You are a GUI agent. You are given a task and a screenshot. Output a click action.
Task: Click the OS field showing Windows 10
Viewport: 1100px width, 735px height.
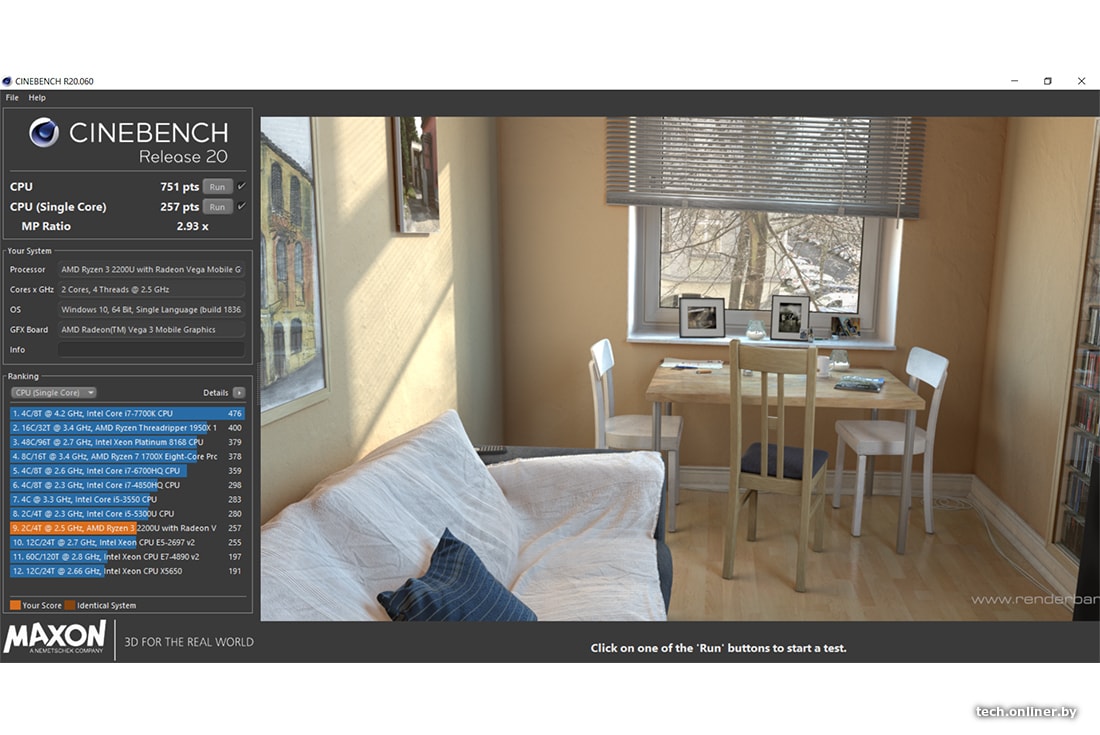(x=152, y=309)
